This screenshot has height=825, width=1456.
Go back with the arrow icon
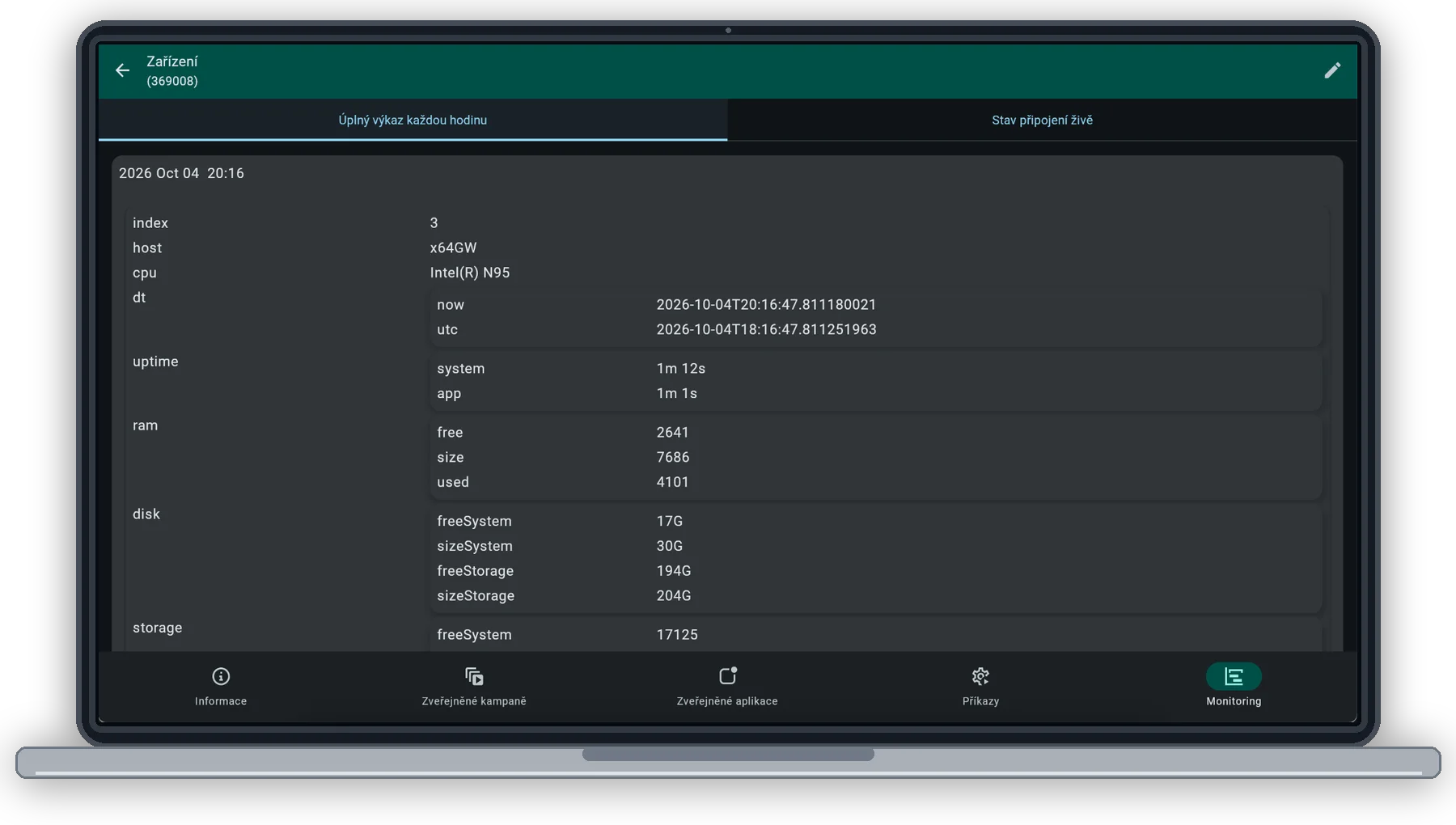pyautogui.click(x=122, y=70)
